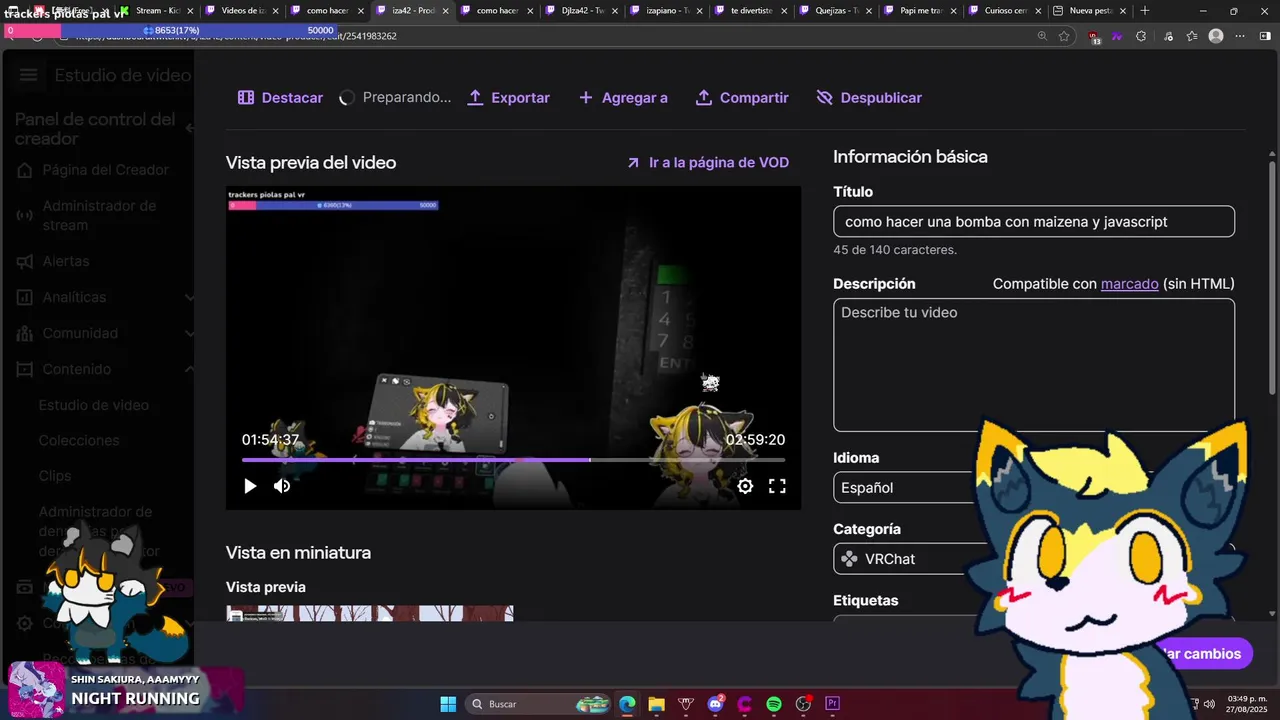The image size is (1280, 720).
Task: Switch to the Videos de iza browser tab
Action: (x=241, y=10)
